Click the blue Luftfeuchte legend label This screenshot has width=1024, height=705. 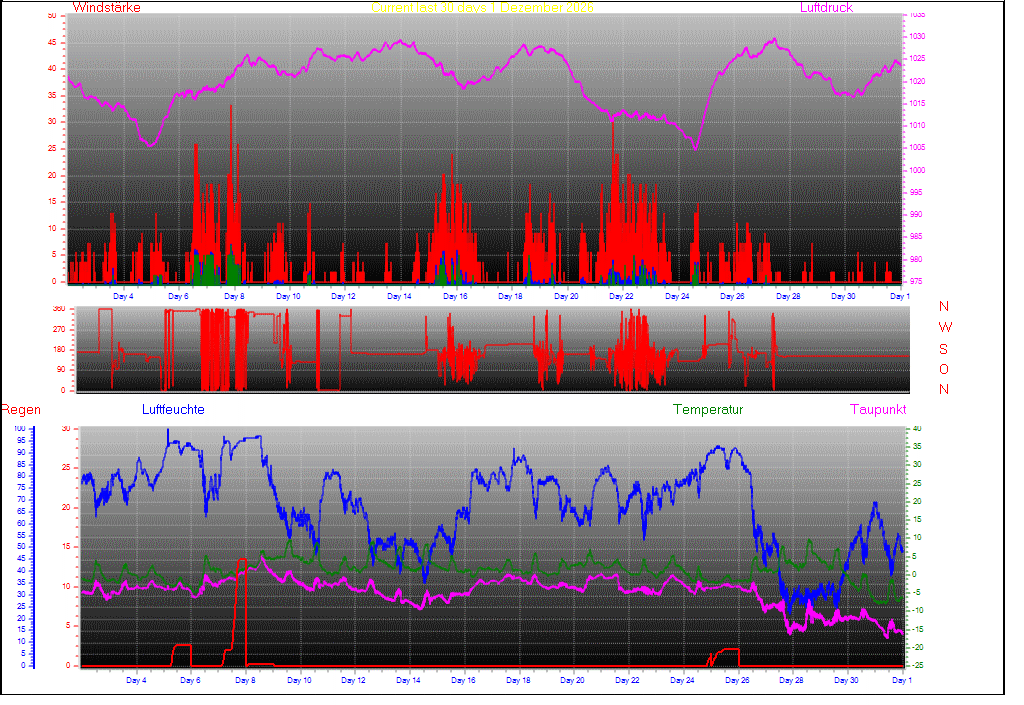pyautogui.click(x=173, y=410)
